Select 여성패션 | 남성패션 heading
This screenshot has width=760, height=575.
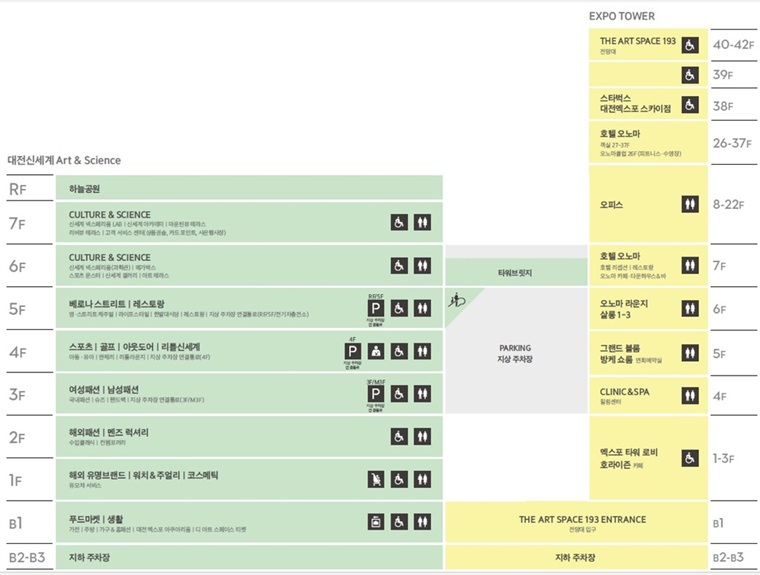click(x=104, y=390)
